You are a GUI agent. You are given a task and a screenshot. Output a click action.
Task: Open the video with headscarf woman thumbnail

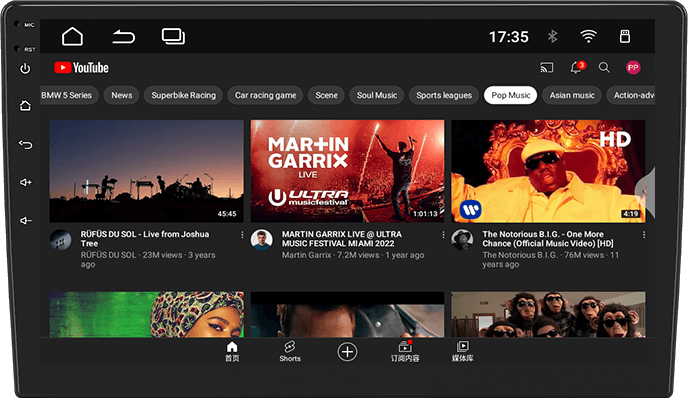(147, 315)
